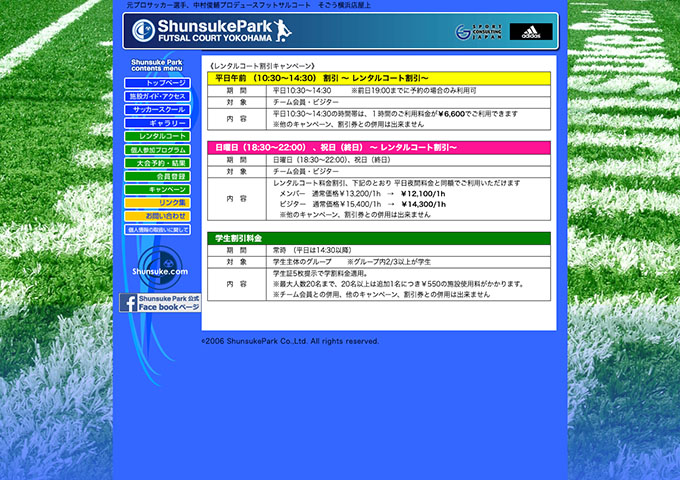Open 大会予約・結果 menu button

pyautogui.click(x=157, y=163)
